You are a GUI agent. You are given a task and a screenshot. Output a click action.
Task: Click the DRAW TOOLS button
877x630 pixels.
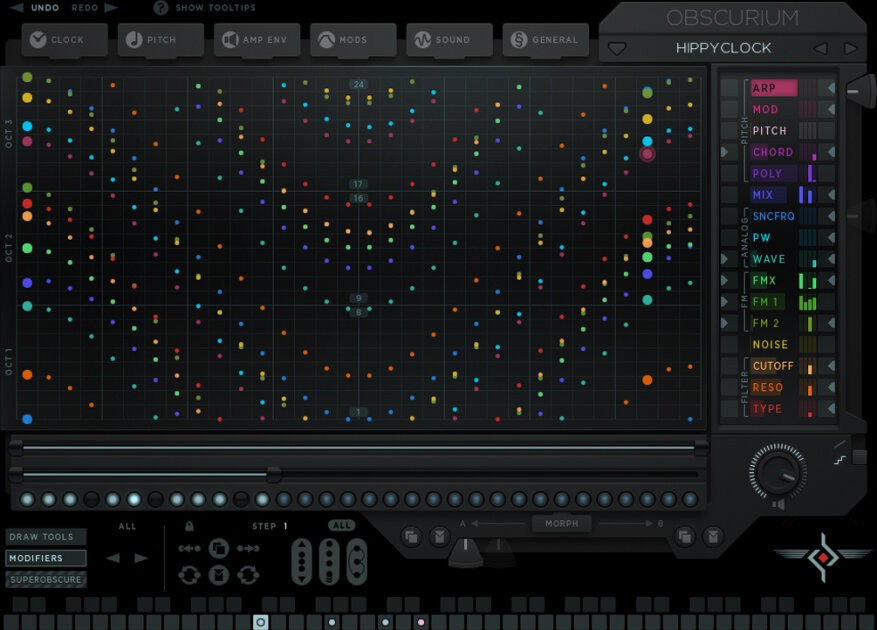pos(46,537)
